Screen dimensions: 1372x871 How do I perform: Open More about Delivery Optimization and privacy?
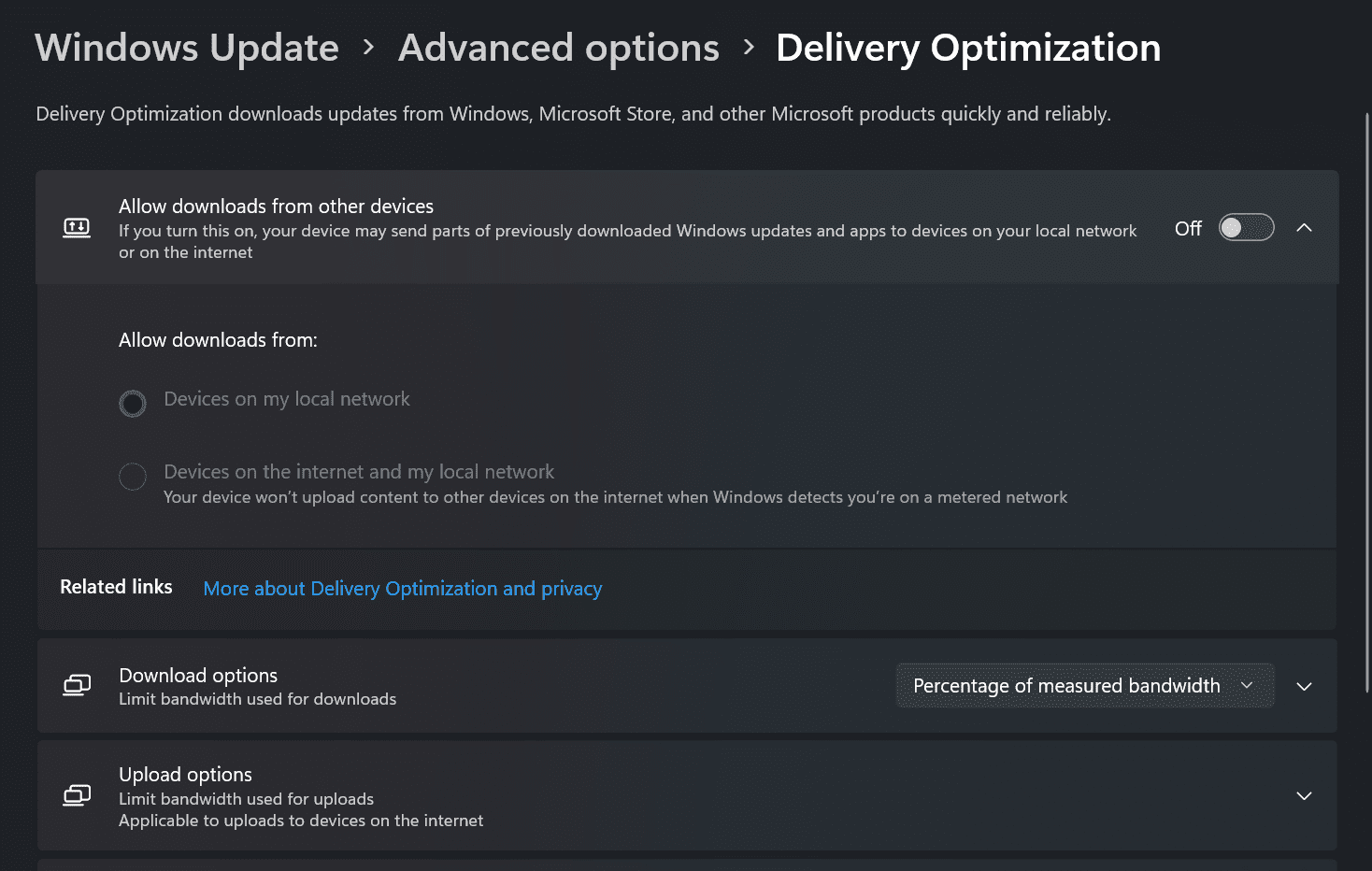point(402,588)
